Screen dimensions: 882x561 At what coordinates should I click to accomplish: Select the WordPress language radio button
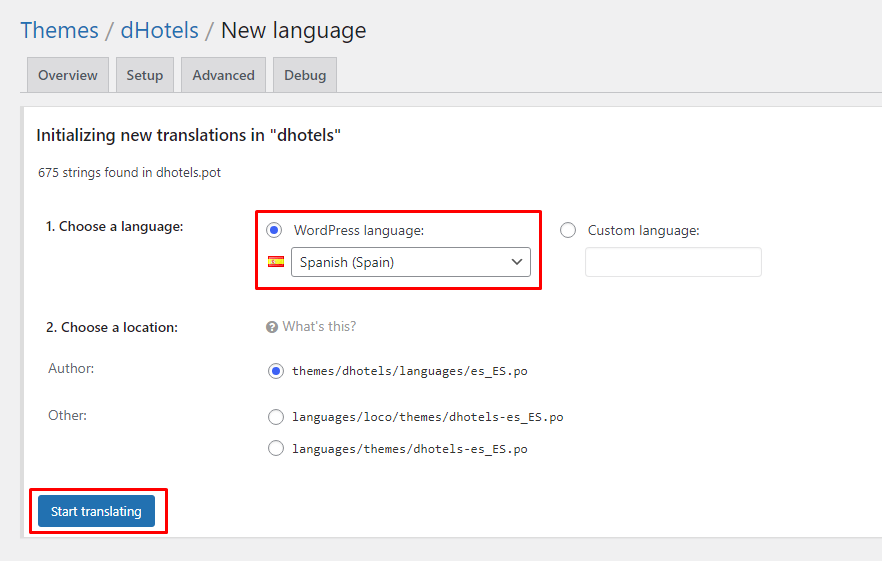click(x=275, y=230)
